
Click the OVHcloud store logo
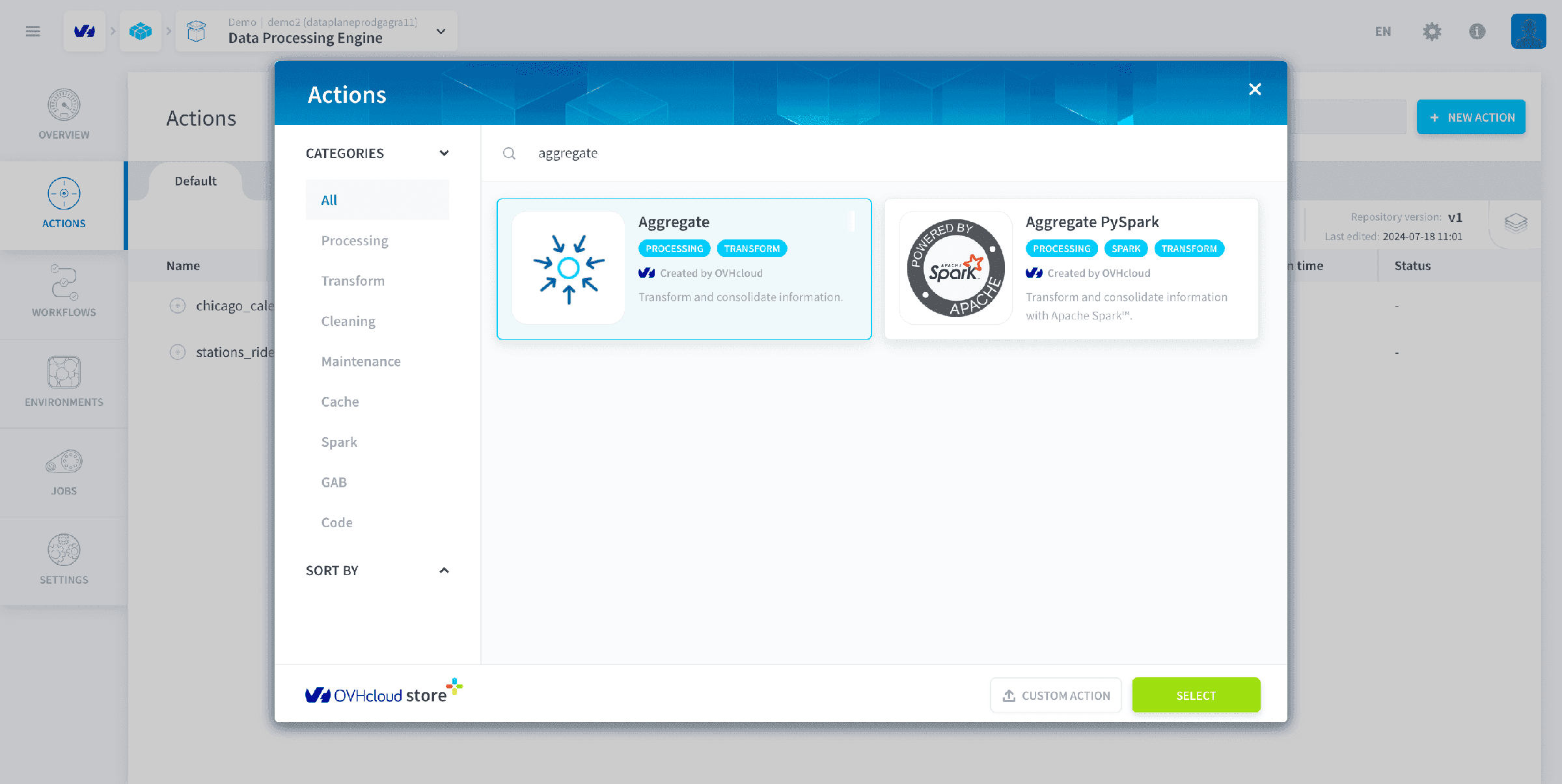(384, 692)
